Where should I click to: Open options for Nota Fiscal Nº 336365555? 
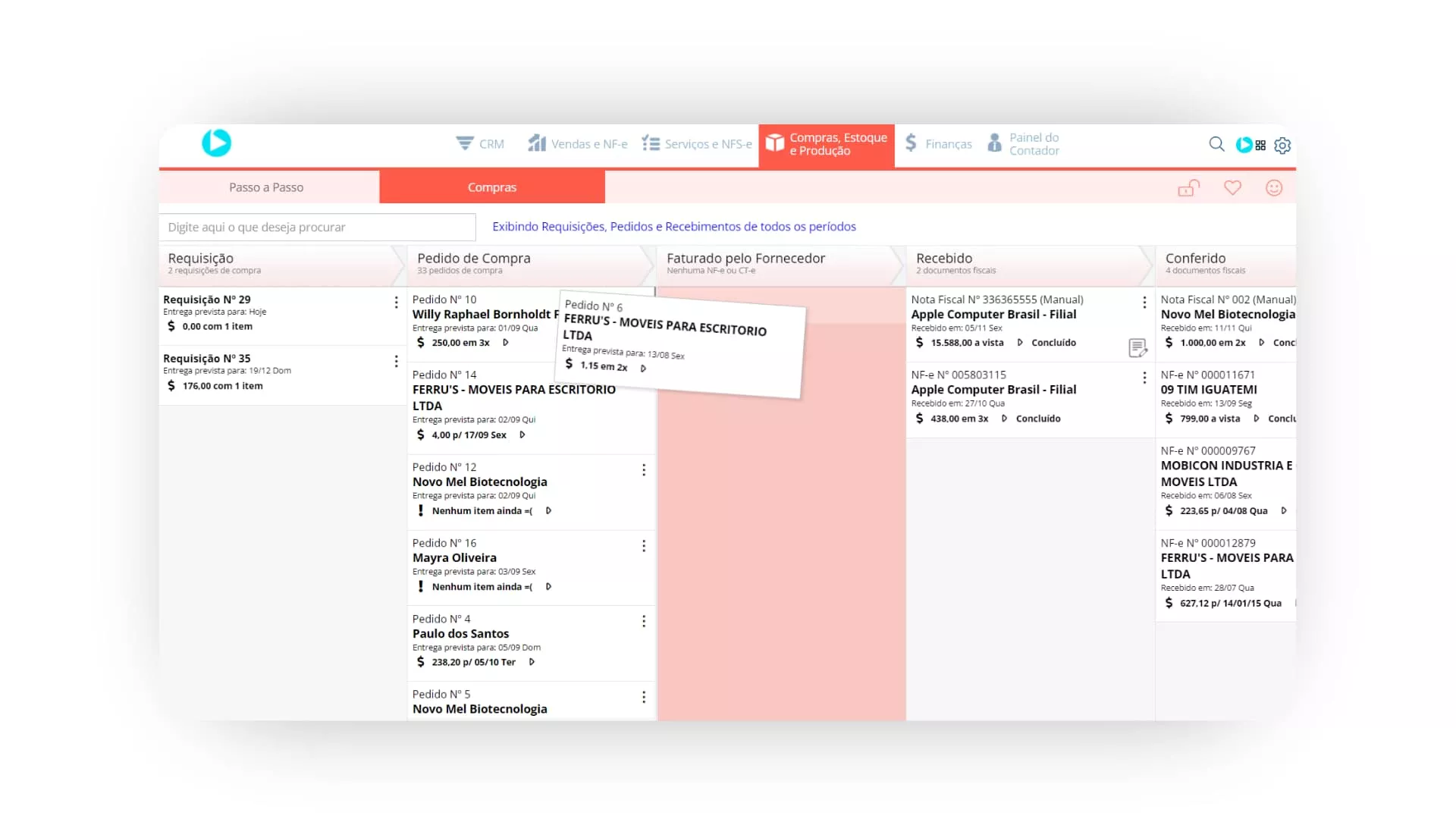pos(1144,303)
